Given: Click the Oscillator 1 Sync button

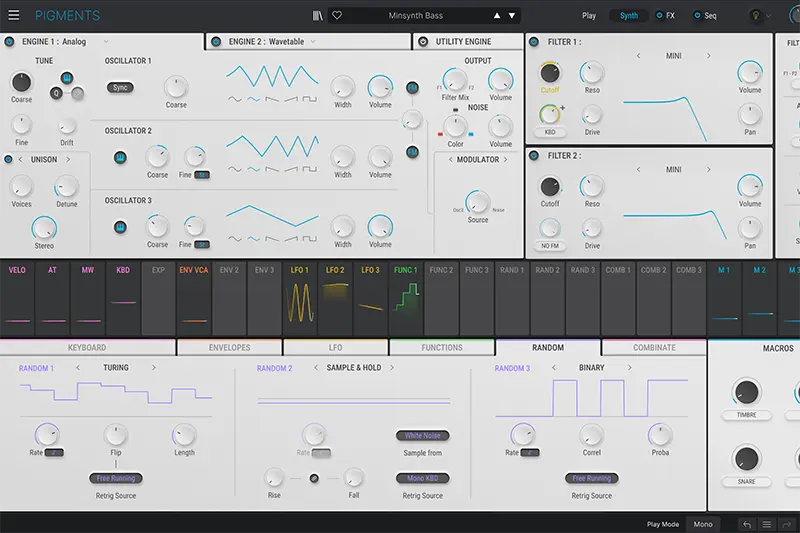Looking at the screenshot, I should 119,88.
